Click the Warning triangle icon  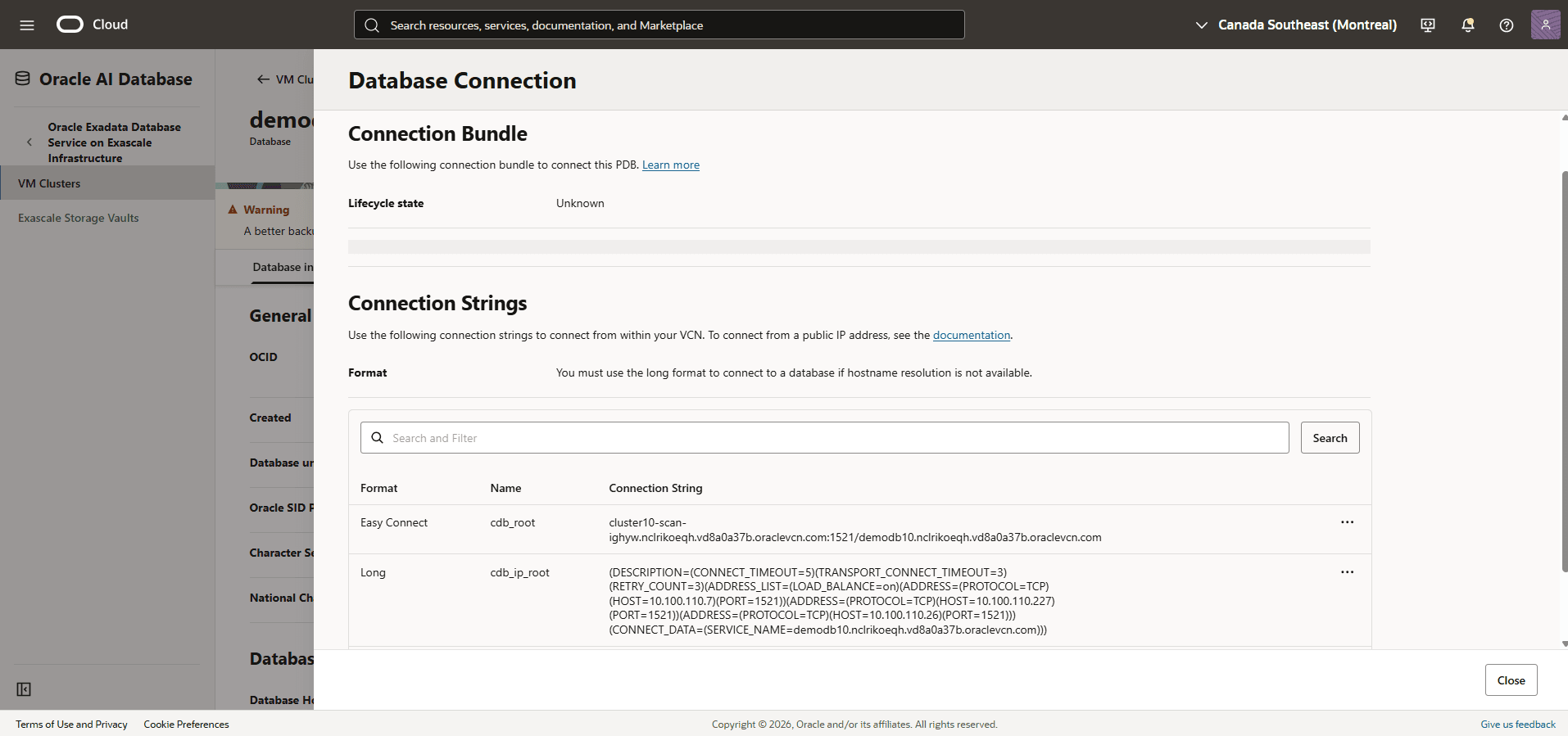pyautogui.click(x=233, y=210)
